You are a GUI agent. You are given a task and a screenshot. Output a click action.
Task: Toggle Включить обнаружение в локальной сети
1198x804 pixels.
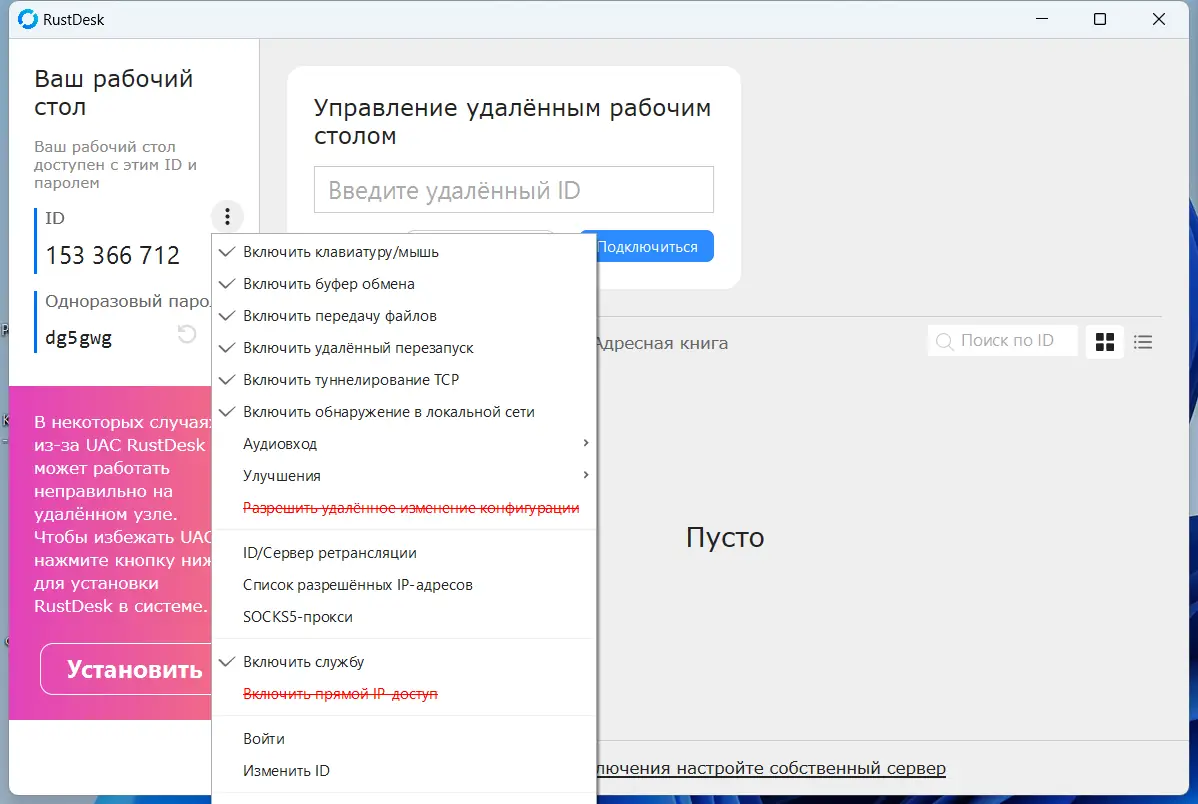point(404,412)
